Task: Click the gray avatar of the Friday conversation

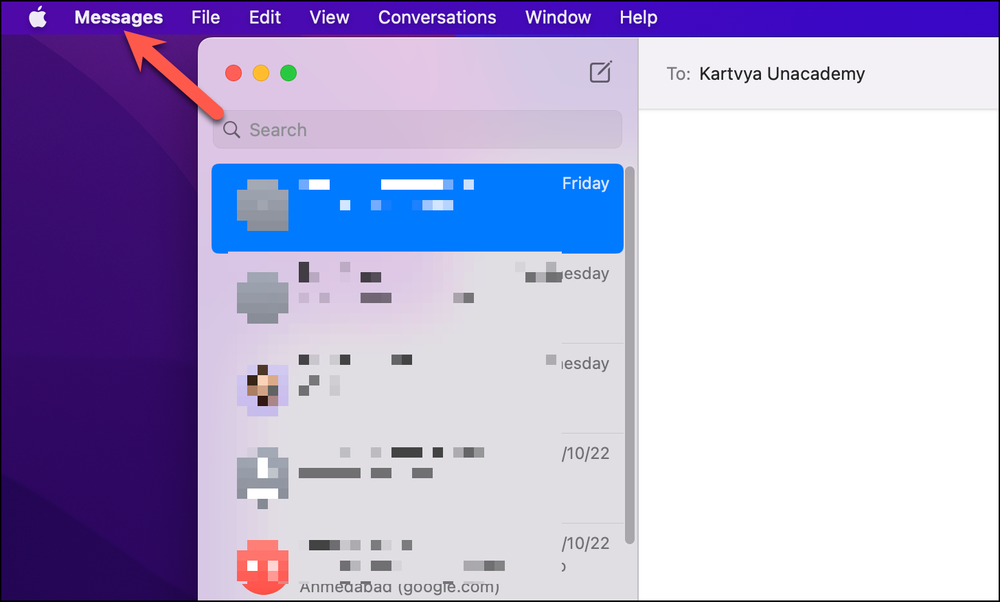Action: [x=263, y=207]
